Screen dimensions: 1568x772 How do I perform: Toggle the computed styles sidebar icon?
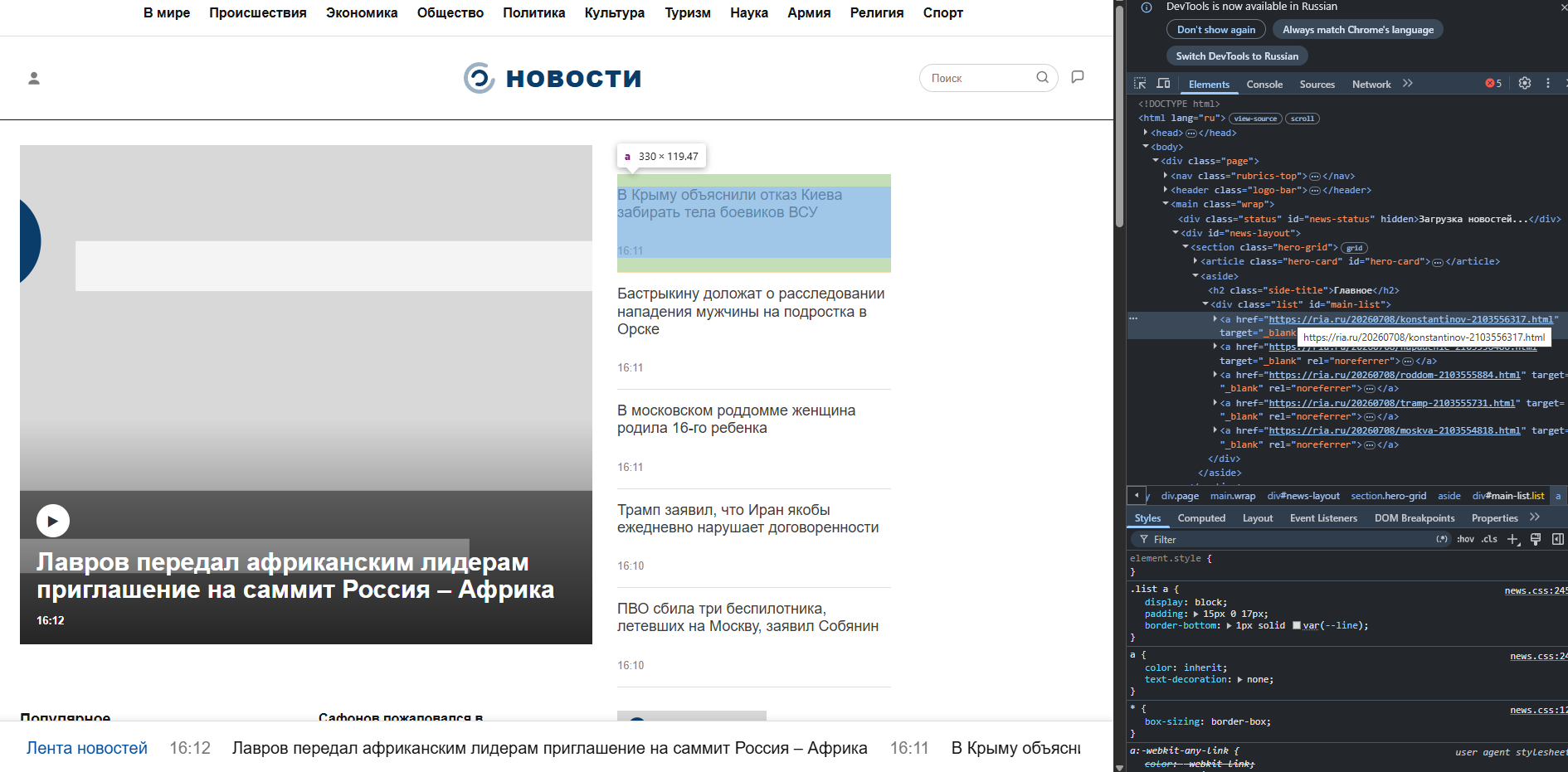coord(1558,539)
